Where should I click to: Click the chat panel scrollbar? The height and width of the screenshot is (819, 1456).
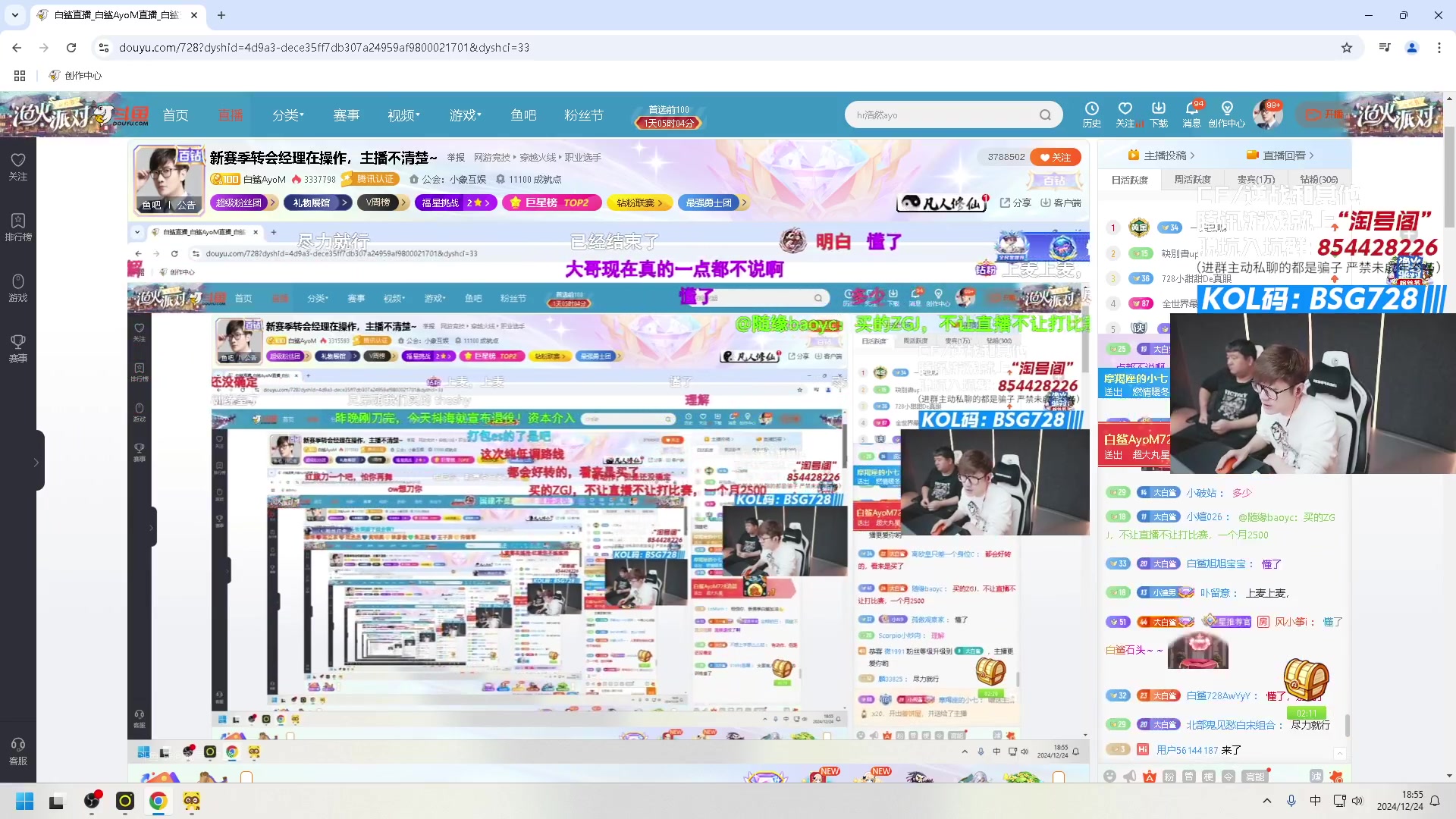click(1347, 724)
